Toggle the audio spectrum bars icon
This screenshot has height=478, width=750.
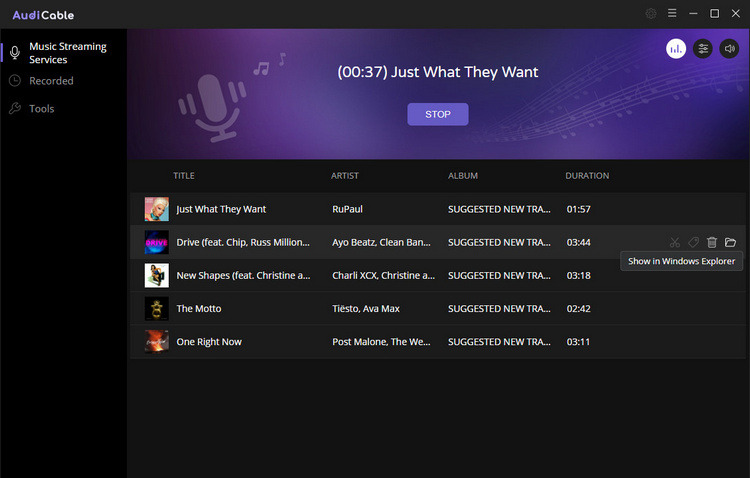[676, 49]
